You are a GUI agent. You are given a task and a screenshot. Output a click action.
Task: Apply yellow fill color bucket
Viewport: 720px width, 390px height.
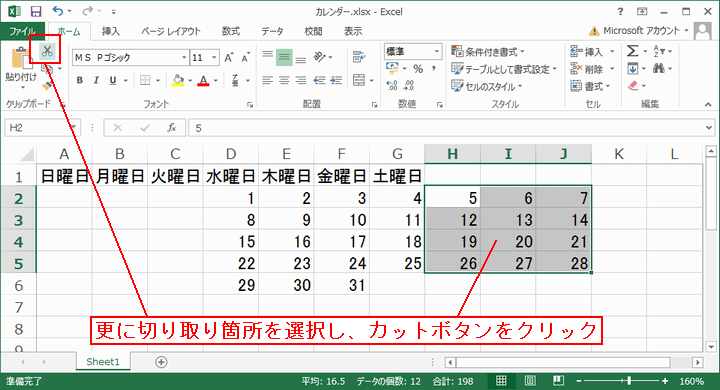(x=178, y=80)
